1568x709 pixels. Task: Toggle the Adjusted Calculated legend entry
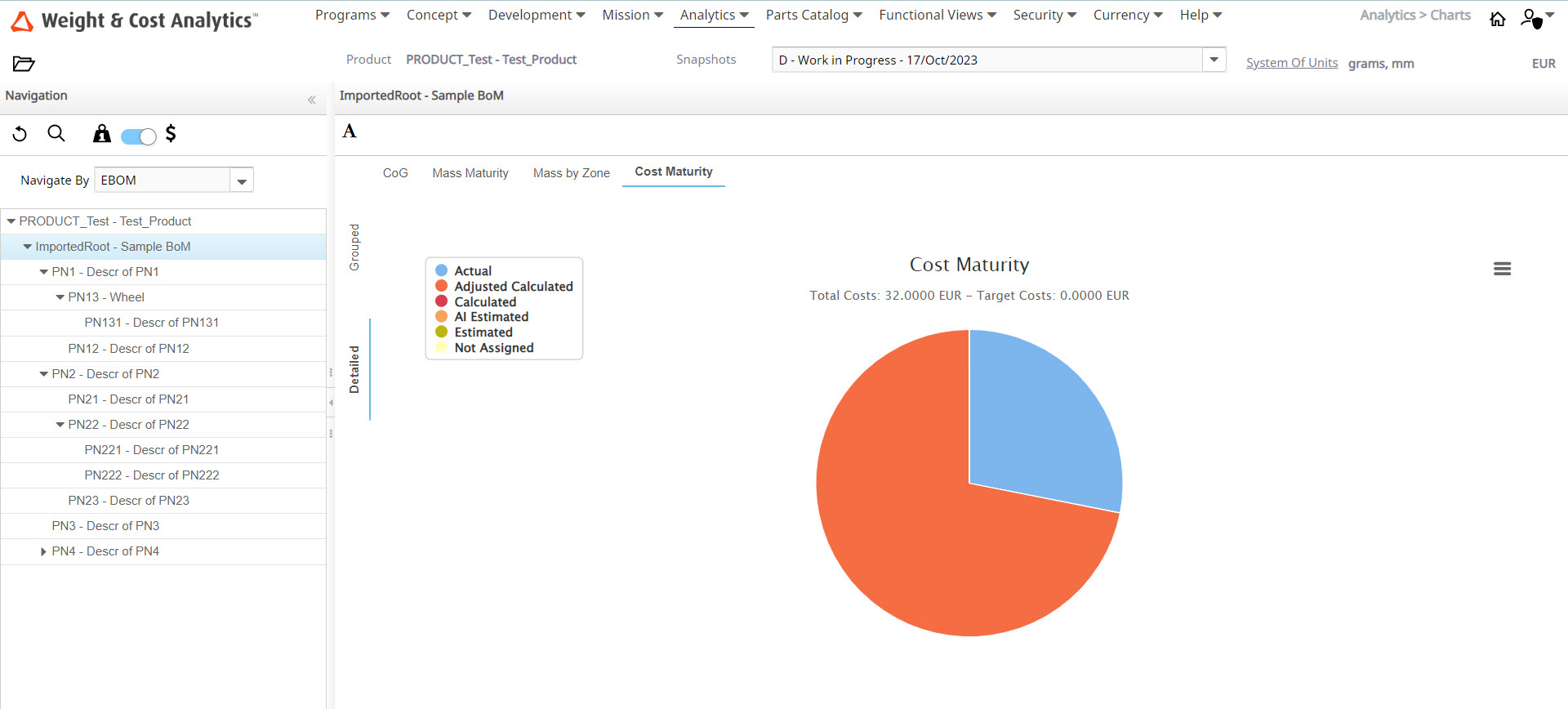[x=513, y=287]
